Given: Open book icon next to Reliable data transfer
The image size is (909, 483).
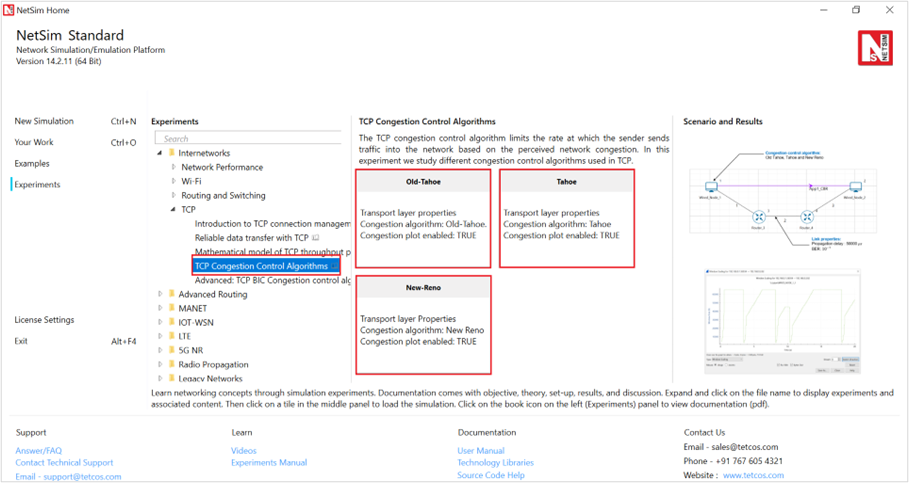Looking at the screenshot, I should (x=316, y=238).
